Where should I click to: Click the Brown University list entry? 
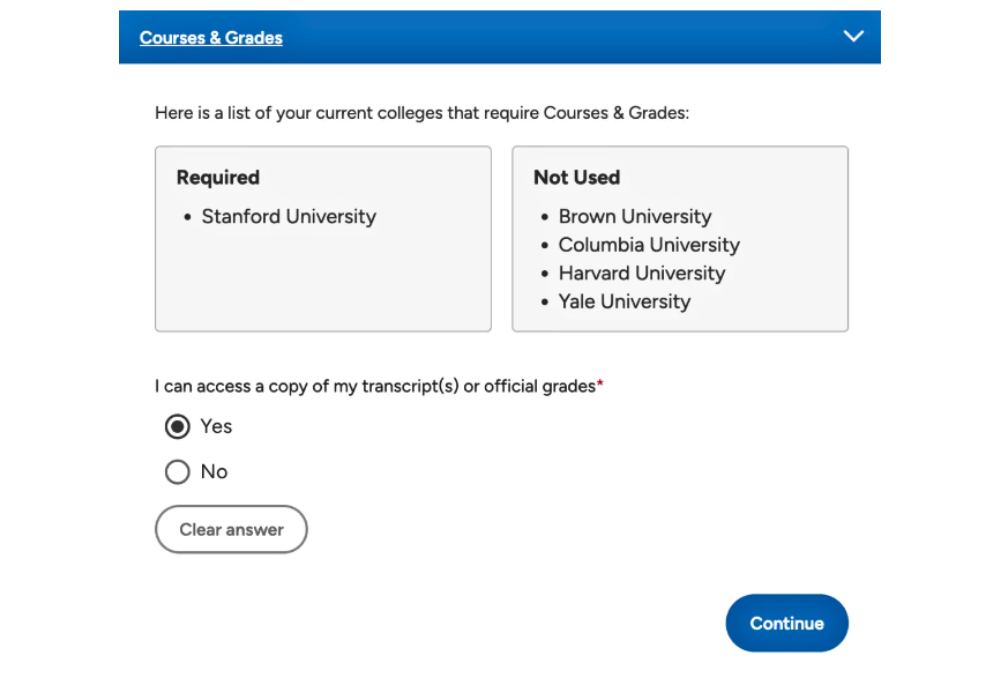pos(634,216)
